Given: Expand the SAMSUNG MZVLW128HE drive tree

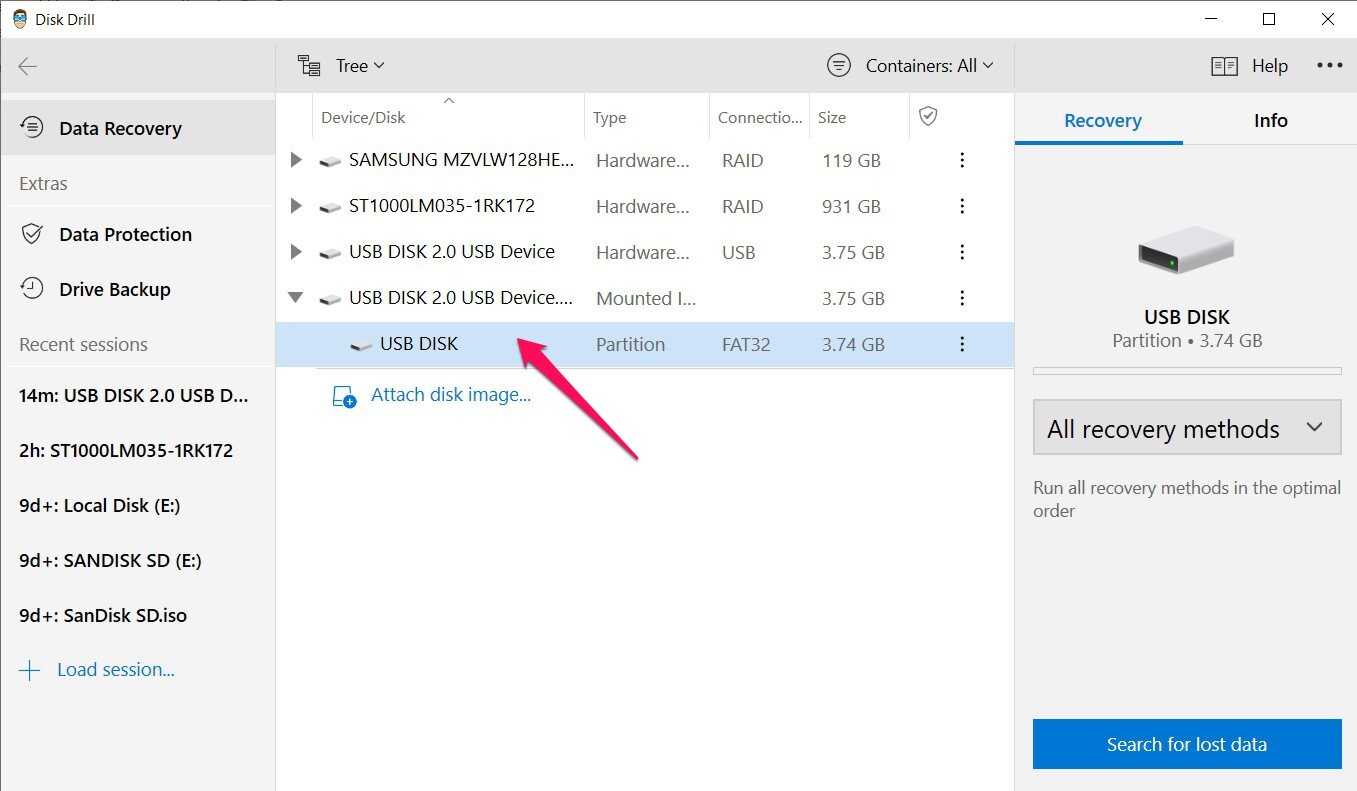Looking at the screenshot, I should 295,159.
